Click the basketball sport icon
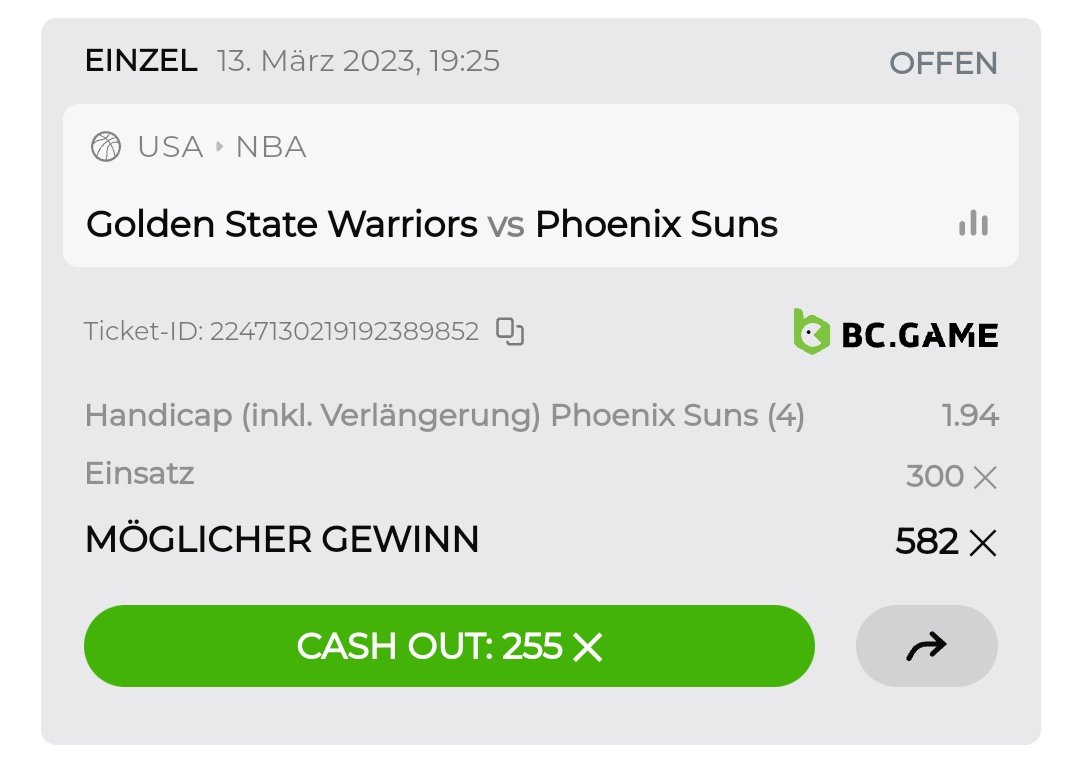Screen dimensions: 1080x764 (105, 147)
